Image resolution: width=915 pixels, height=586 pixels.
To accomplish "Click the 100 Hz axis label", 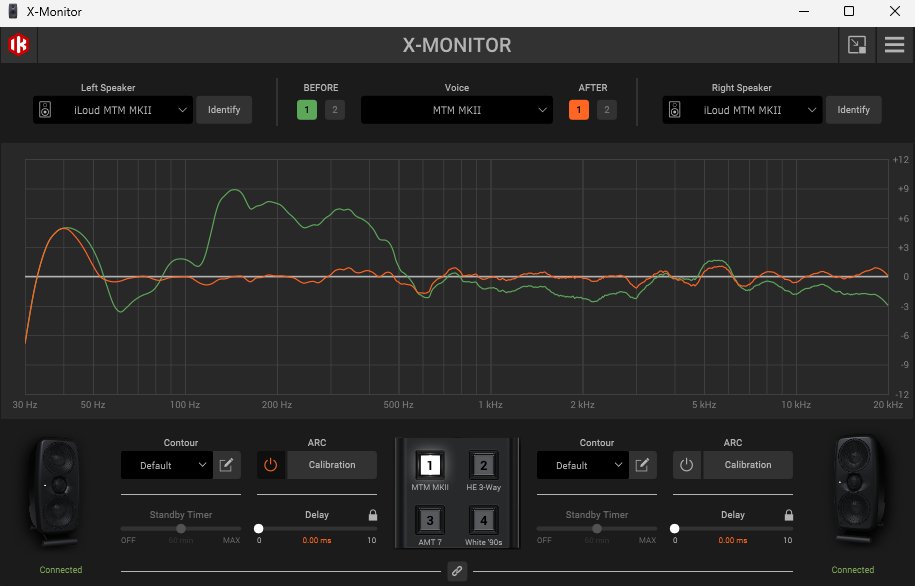I will tap(185, 404).
